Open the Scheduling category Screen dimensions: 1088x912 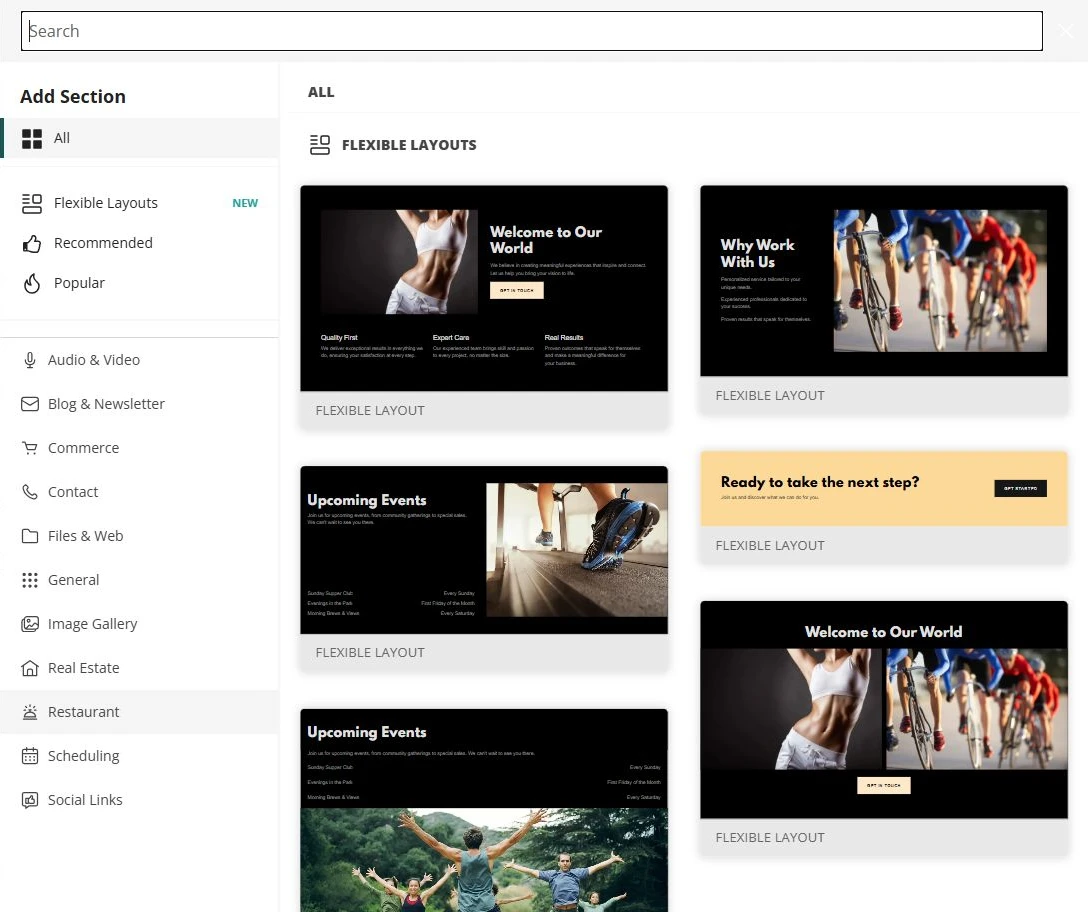coord(139,756)
